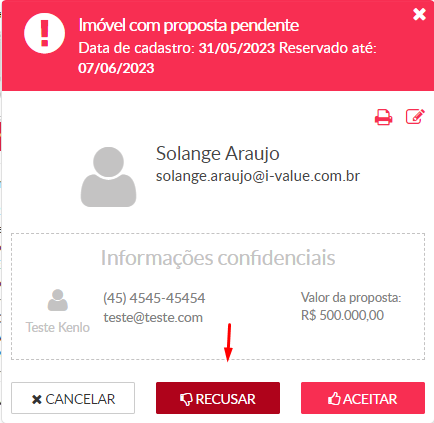The image size is (434, 423).
Task: Click the Imóvel com proposta pendente title
Action: pos(189,25)
